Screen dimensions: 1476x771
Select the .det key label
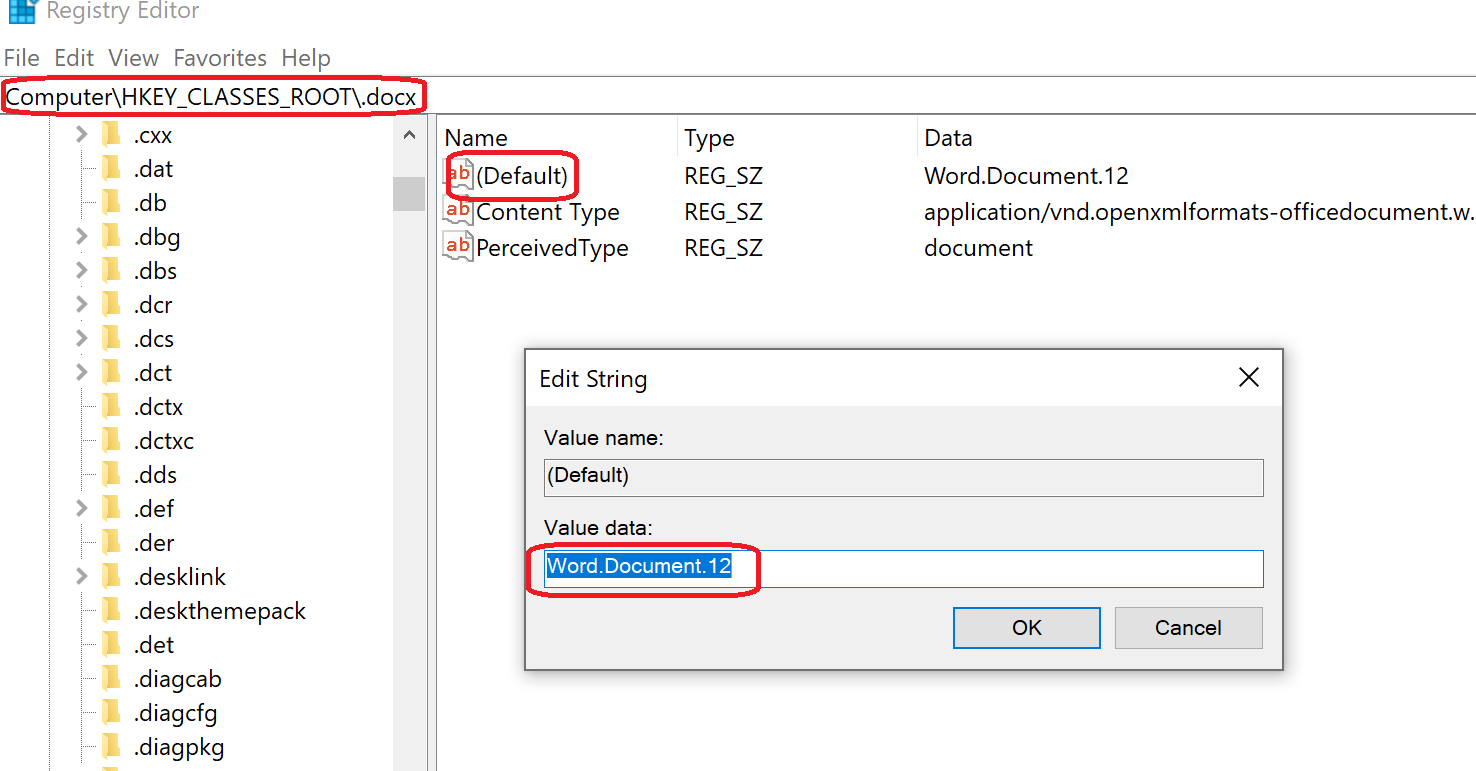(153, 645)
